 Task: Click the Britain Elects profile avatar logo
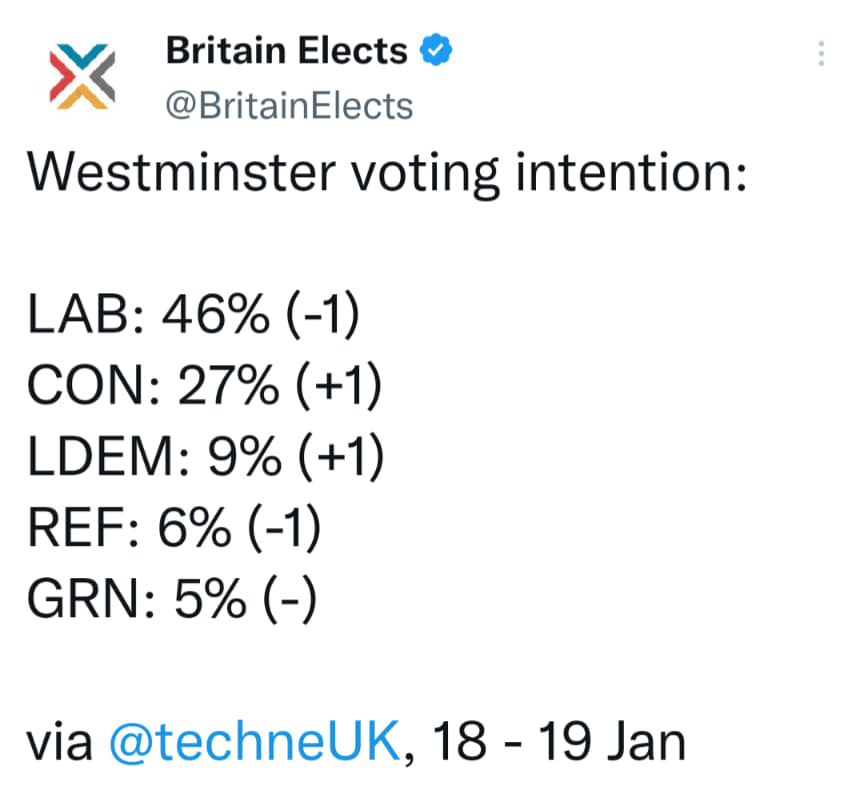tap(82, 75)
